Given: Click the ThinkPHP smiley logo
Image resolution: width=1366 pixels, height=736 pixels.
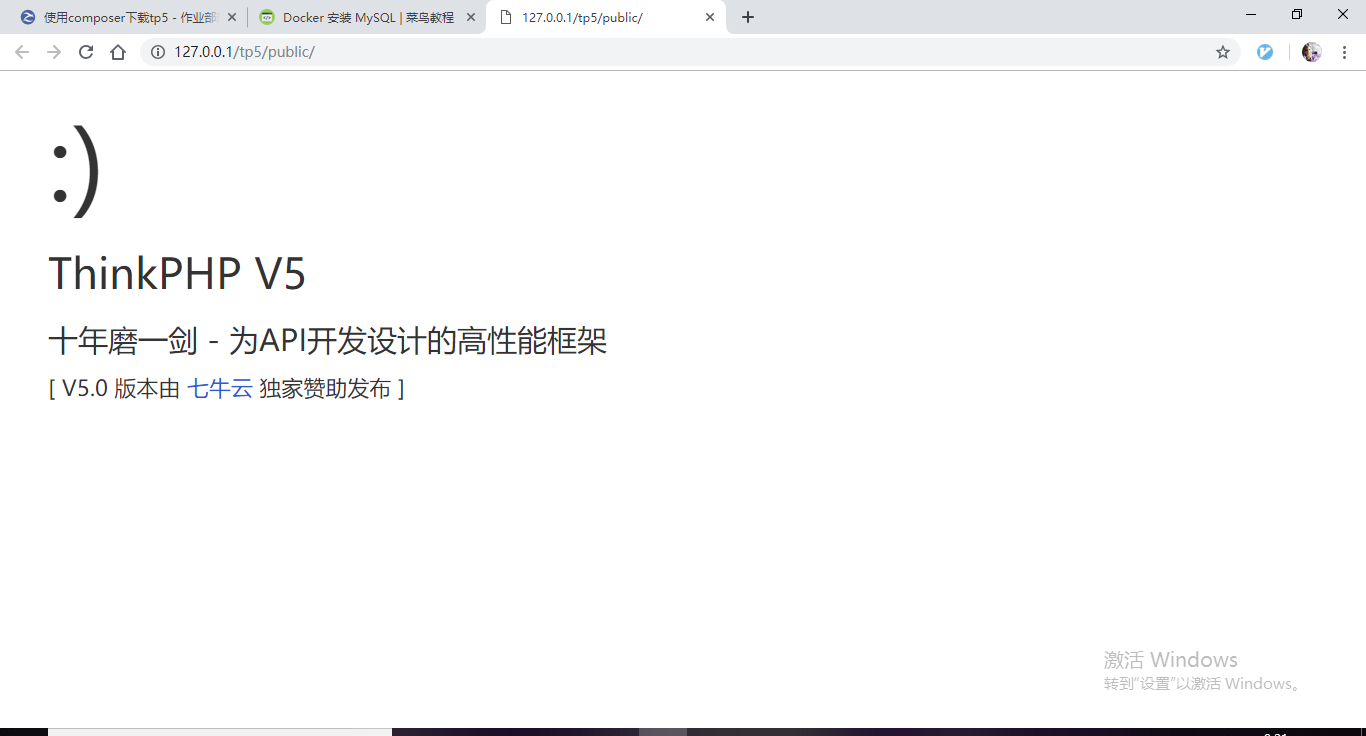Looking at the screenshot, I should 74,172.
